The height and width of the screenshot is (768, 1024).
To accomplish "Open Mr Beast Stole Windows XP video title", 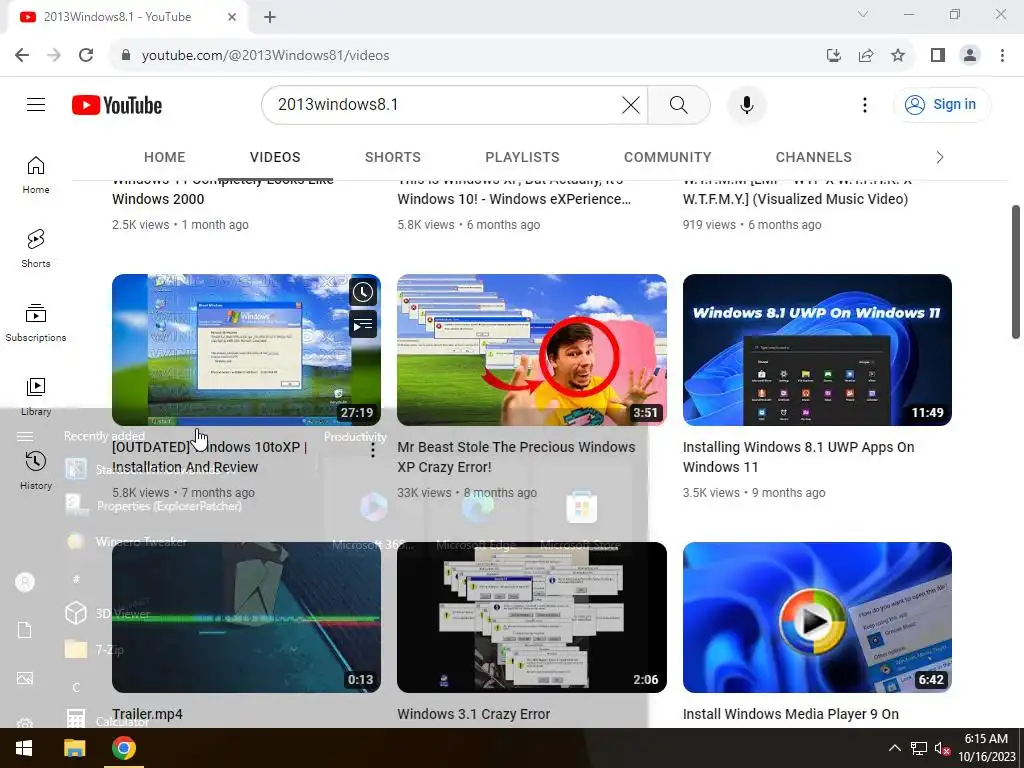I will click(516, 456).
